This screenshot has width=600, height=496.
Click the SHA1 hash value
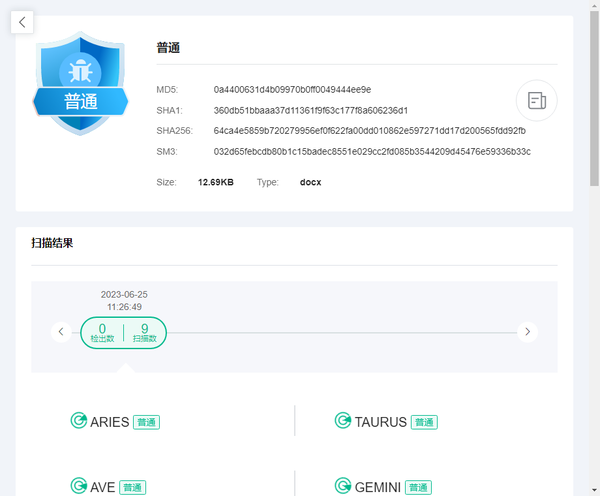click(310, 110)
